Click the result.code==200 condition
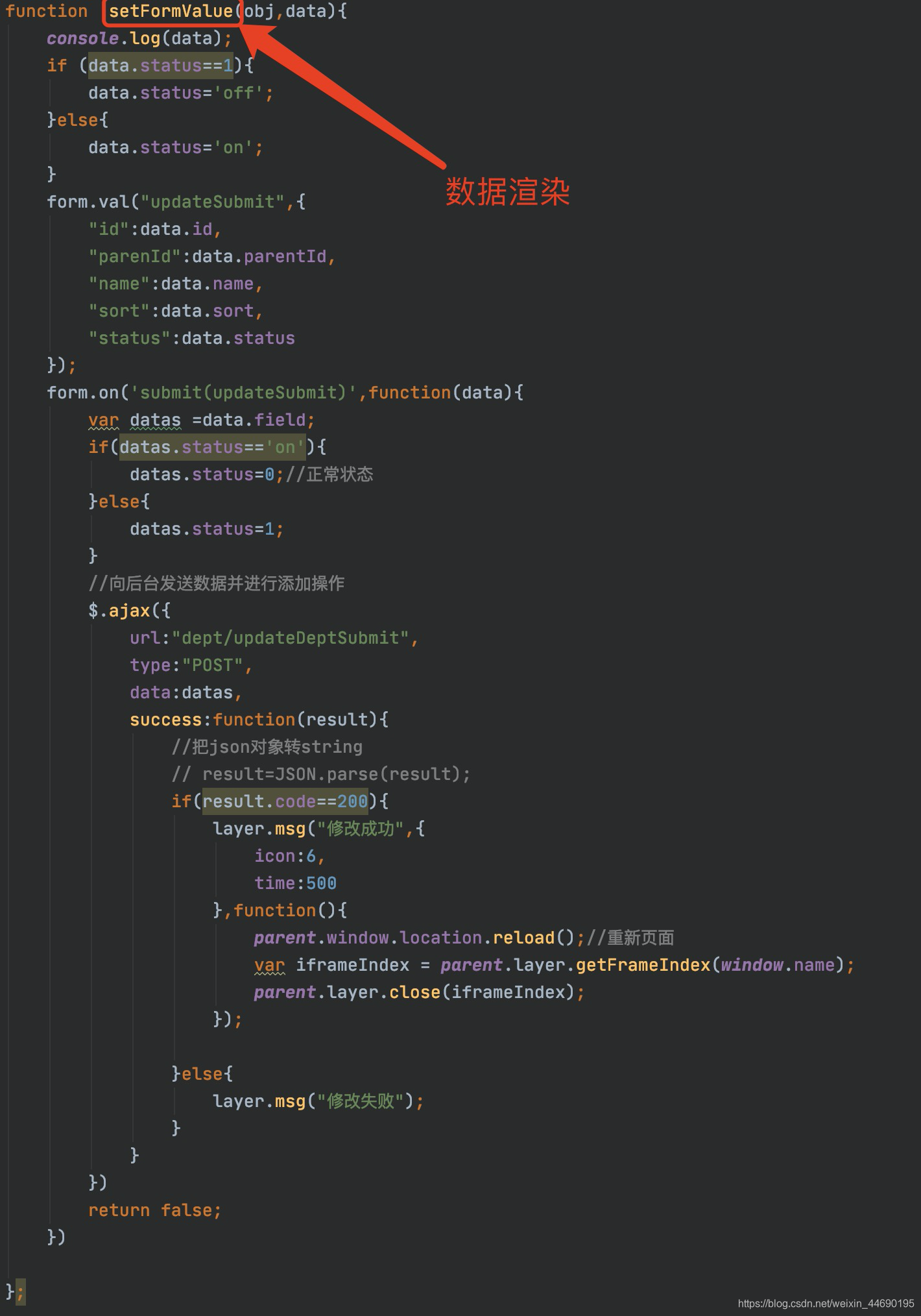This screenshot has height=1316, width=921. (285, 801)
